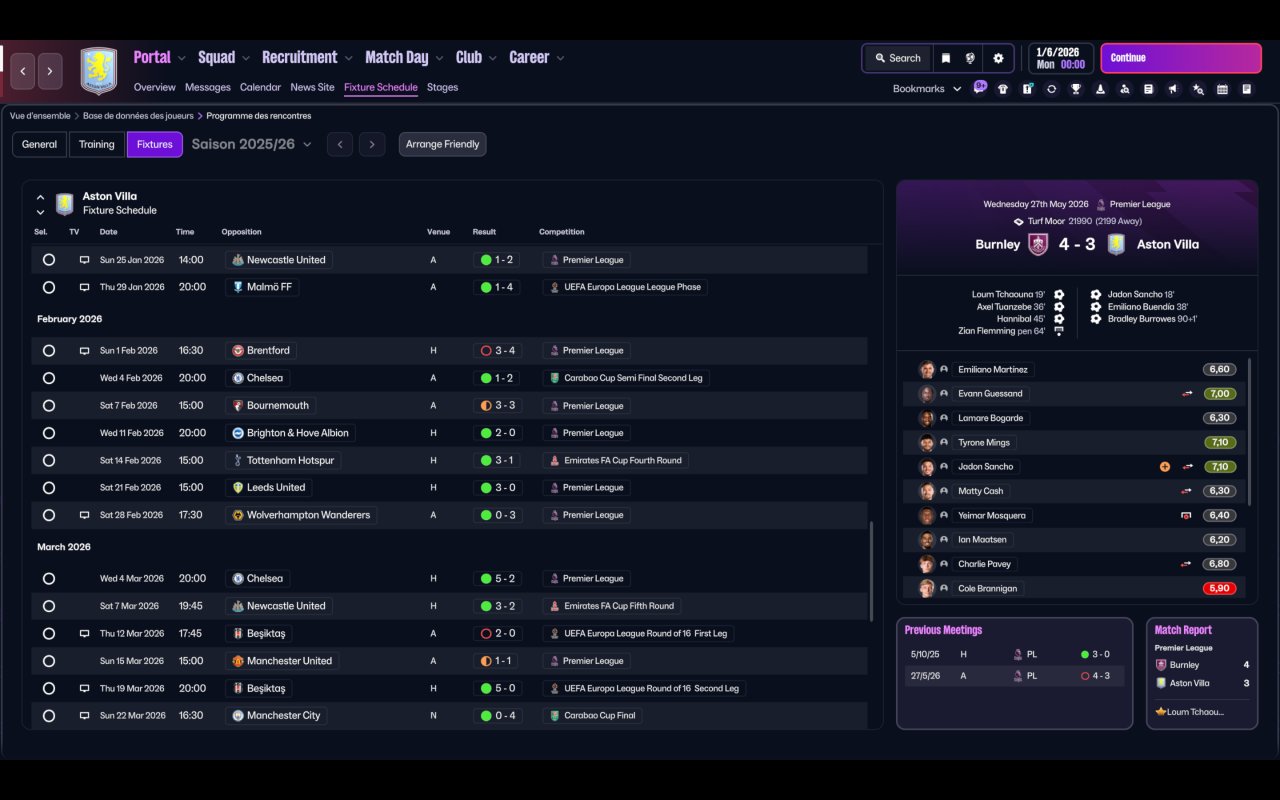Click the trophy bookmark icon
1280x800 pixels.
click(x=1076, y=89)
